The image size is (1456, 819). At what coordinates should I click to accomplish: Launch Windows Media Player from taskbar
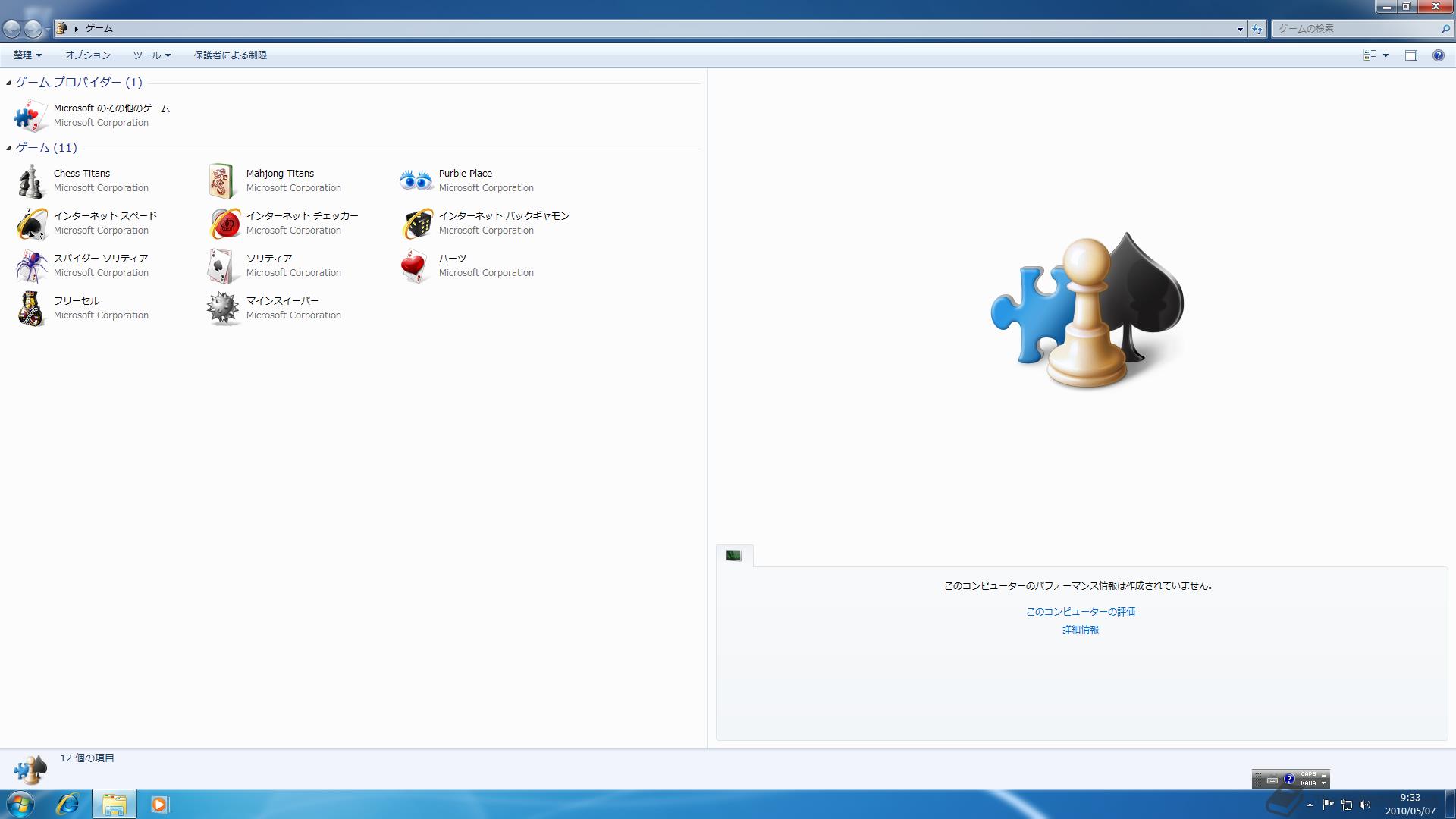point(159,804)
